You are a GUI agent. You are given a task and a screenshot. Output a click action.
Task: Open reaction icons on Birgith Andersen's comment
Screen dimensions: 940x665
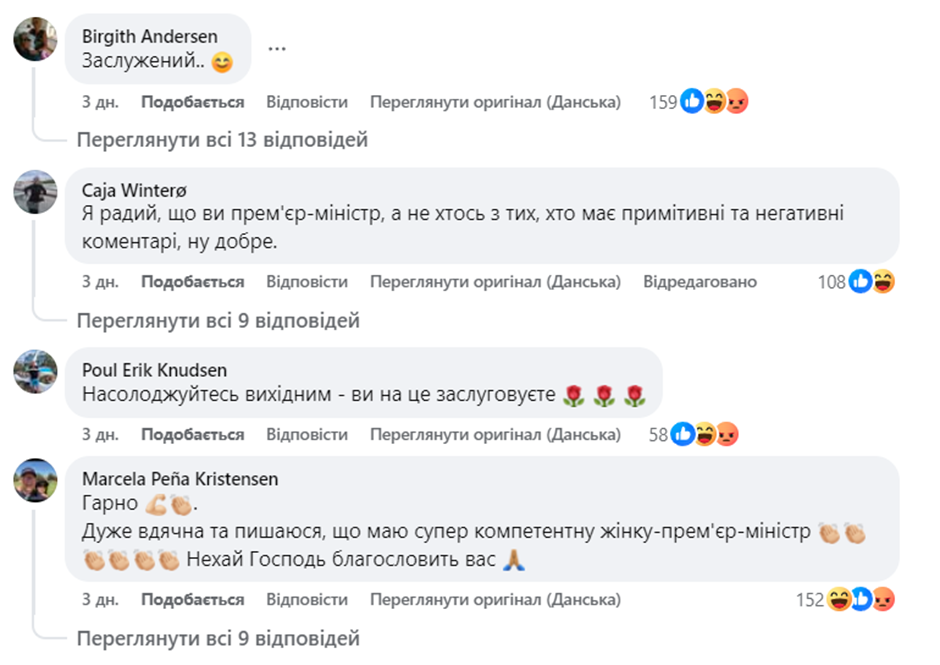click(714, 102)
